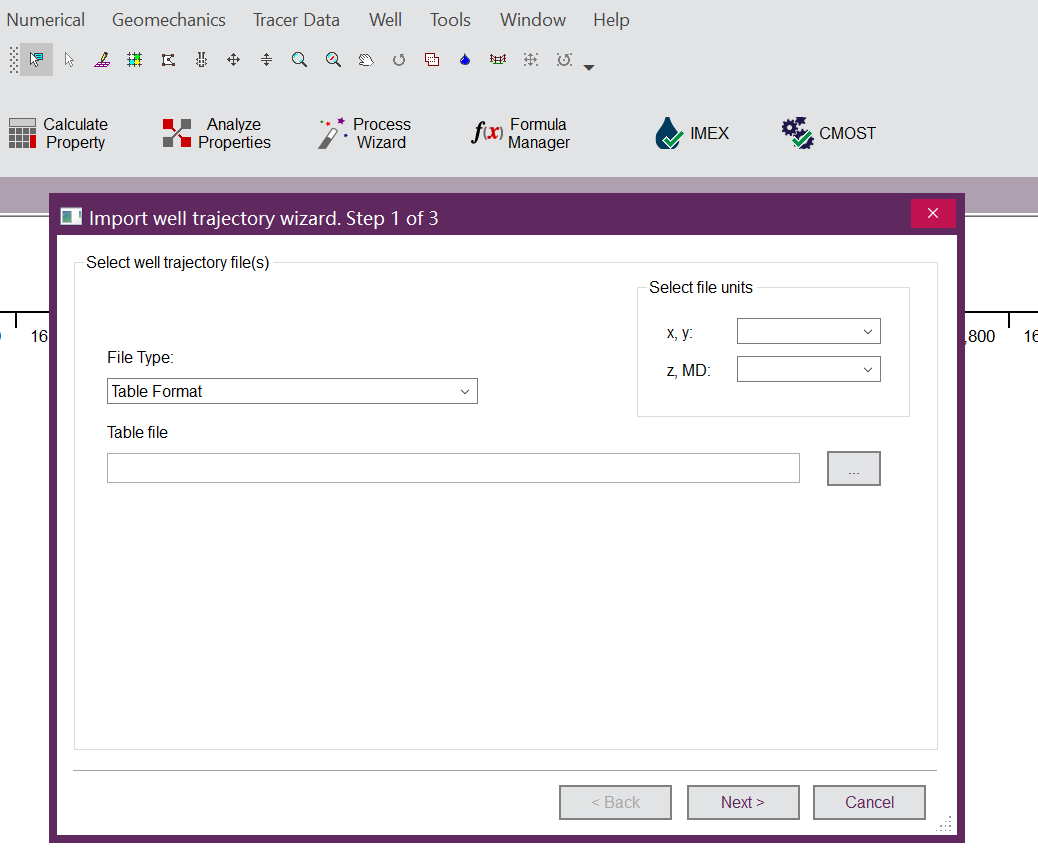This screenshot has width=1038, height=861.
Task: Click the Table file path field
Action: pos(453,468)
